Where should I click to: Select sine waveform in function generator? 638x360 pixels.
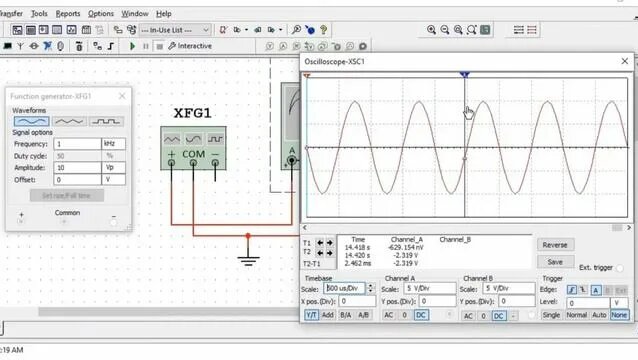pyautogui.click(x=31, y=121)
